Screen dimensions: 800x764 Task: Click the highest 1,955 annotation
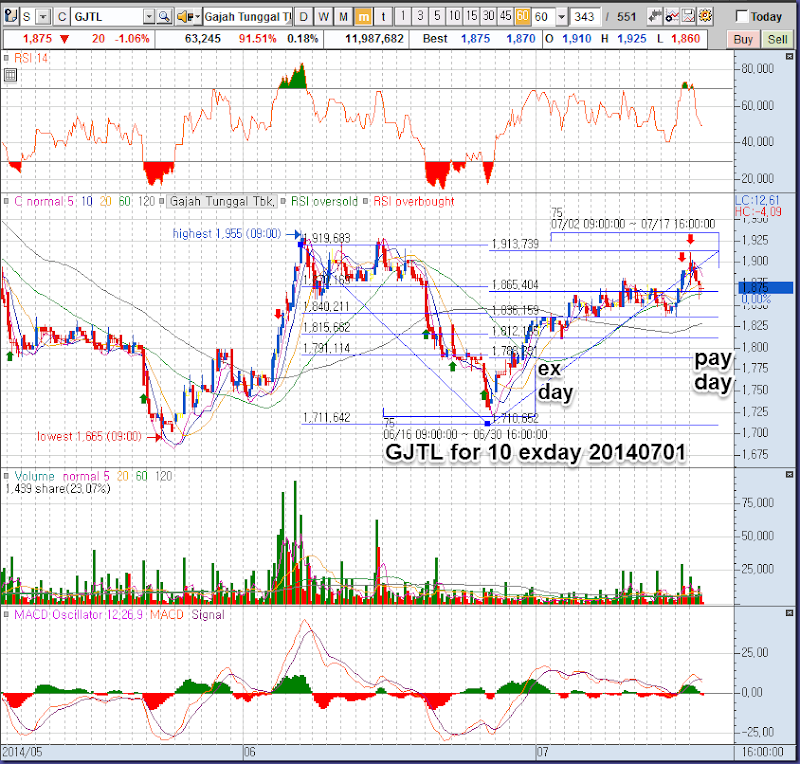pyautogui.click(x=227, y=234)
